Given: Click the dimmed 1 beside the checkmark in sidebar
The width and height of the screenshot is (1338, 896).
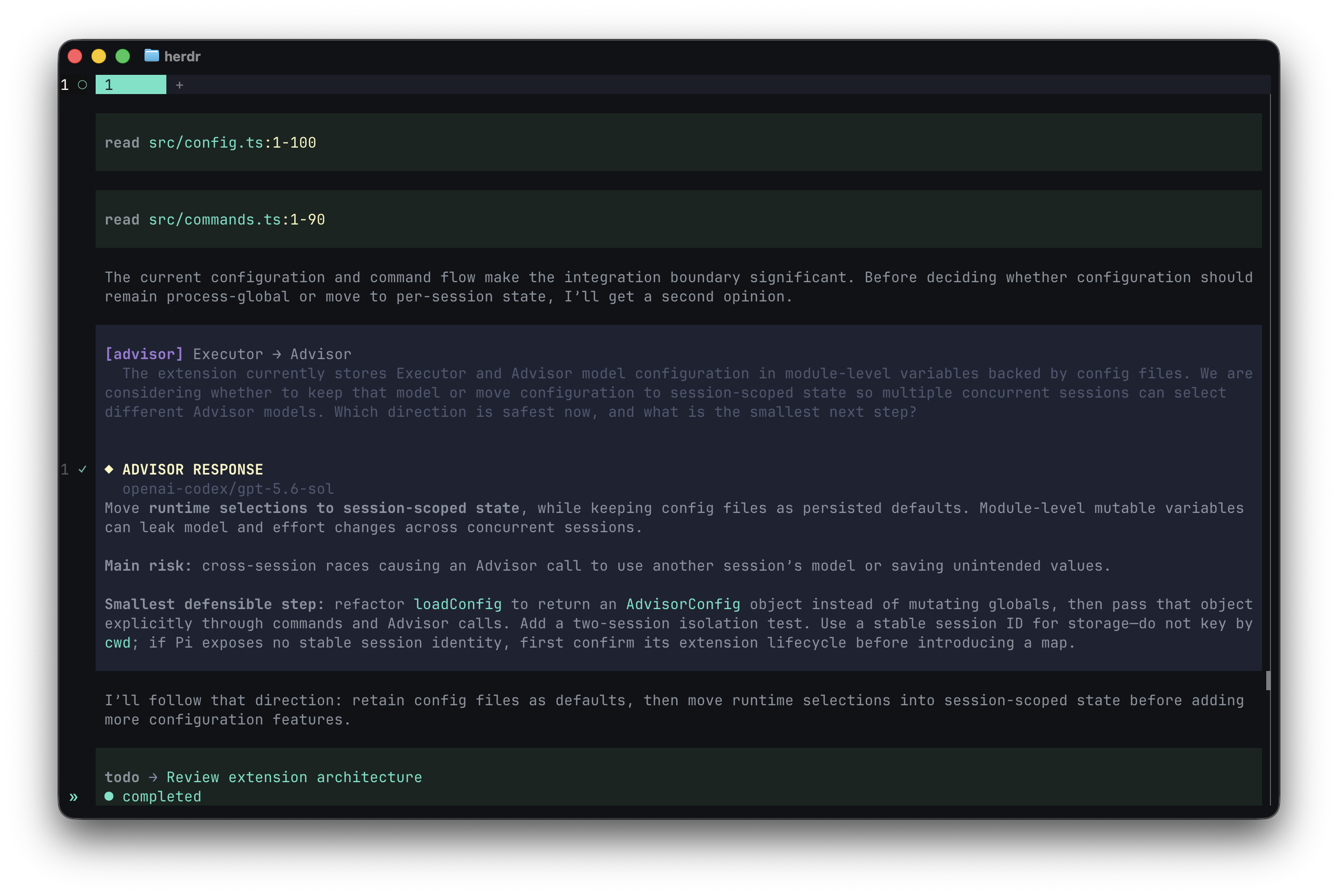Looking at the screenshot, I should [64, 469].
